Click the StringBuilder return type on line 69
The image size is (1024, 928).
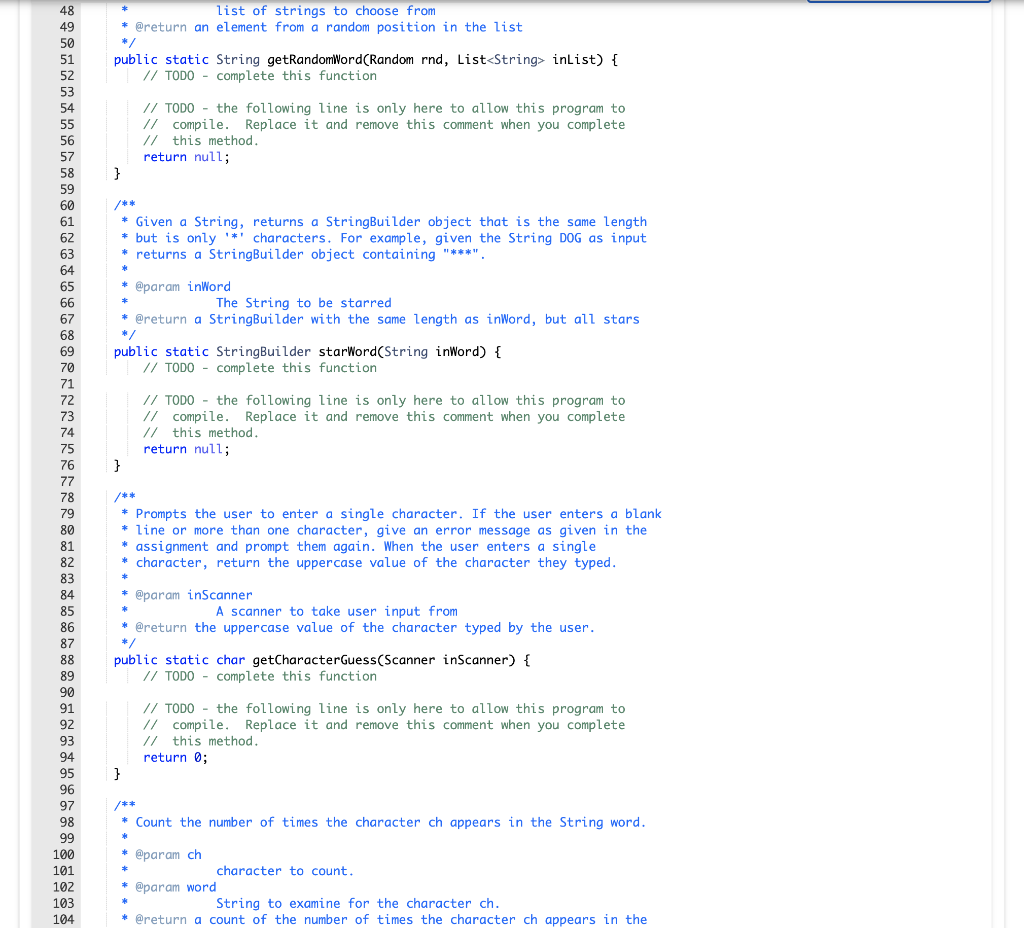point(263,351)
